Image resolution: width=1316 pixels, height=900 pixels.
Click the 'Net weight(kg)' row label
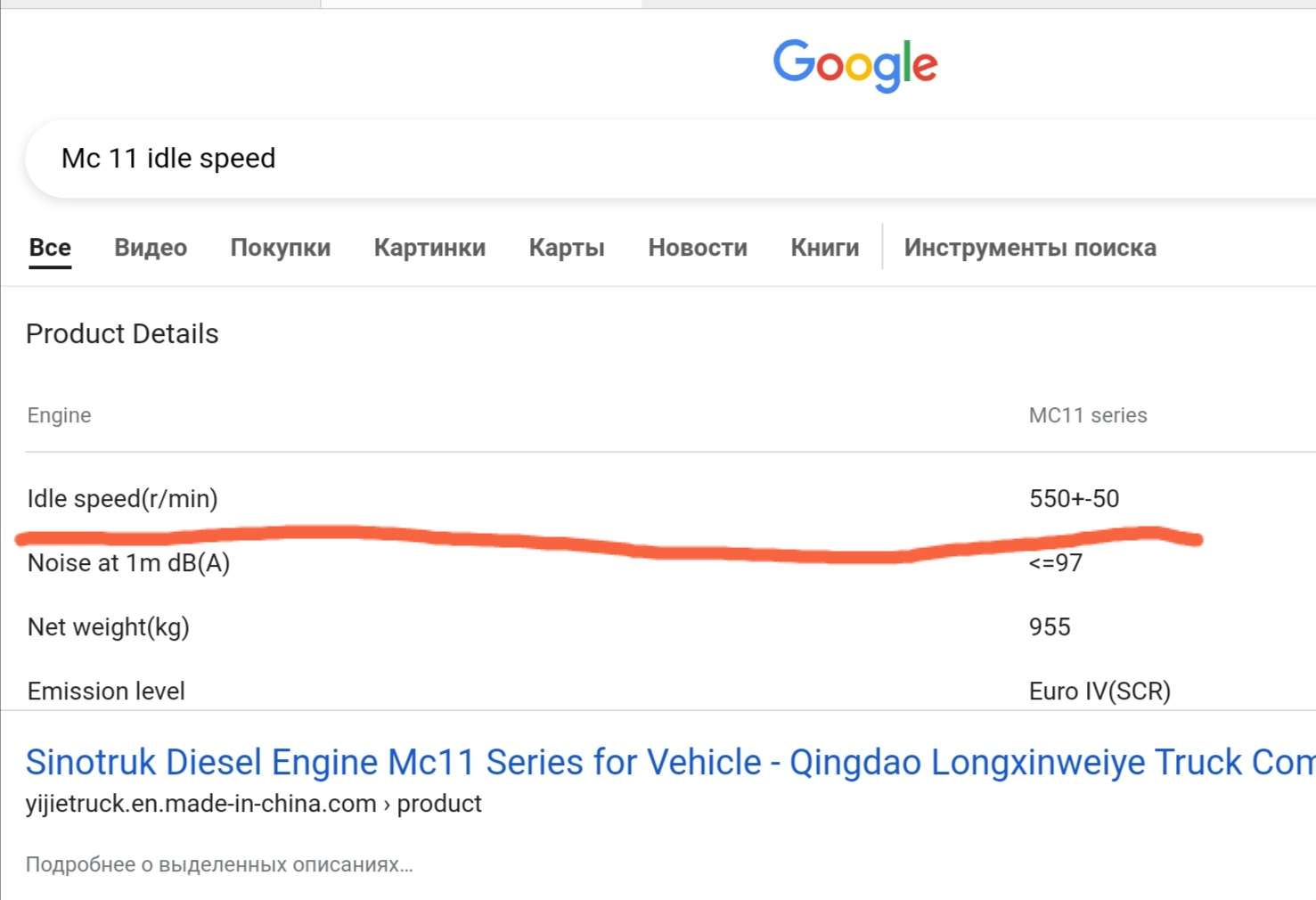tap(108, 627)
